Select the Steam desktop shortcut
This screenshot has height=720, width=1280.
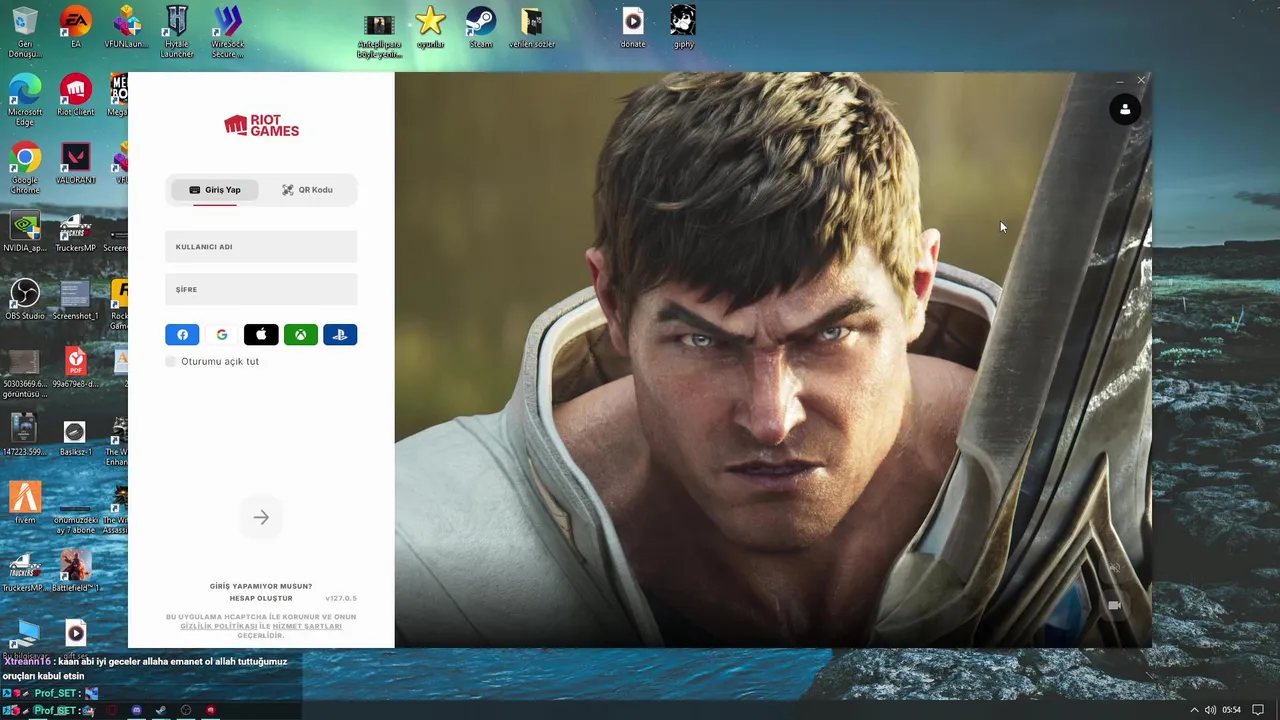pyautogui.click(x=481, y=27)
